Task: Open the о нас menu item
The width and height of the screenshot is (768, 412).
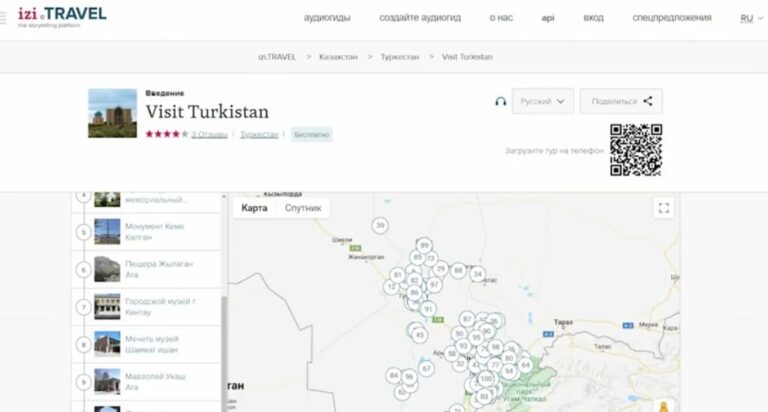Action: [501, 18]
